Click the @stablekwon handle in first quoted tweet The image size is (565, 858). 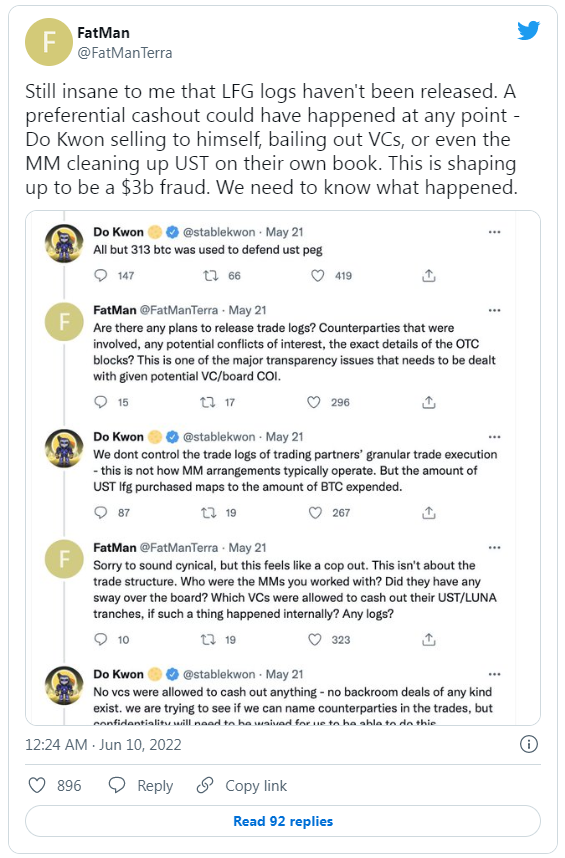point(219,232)
